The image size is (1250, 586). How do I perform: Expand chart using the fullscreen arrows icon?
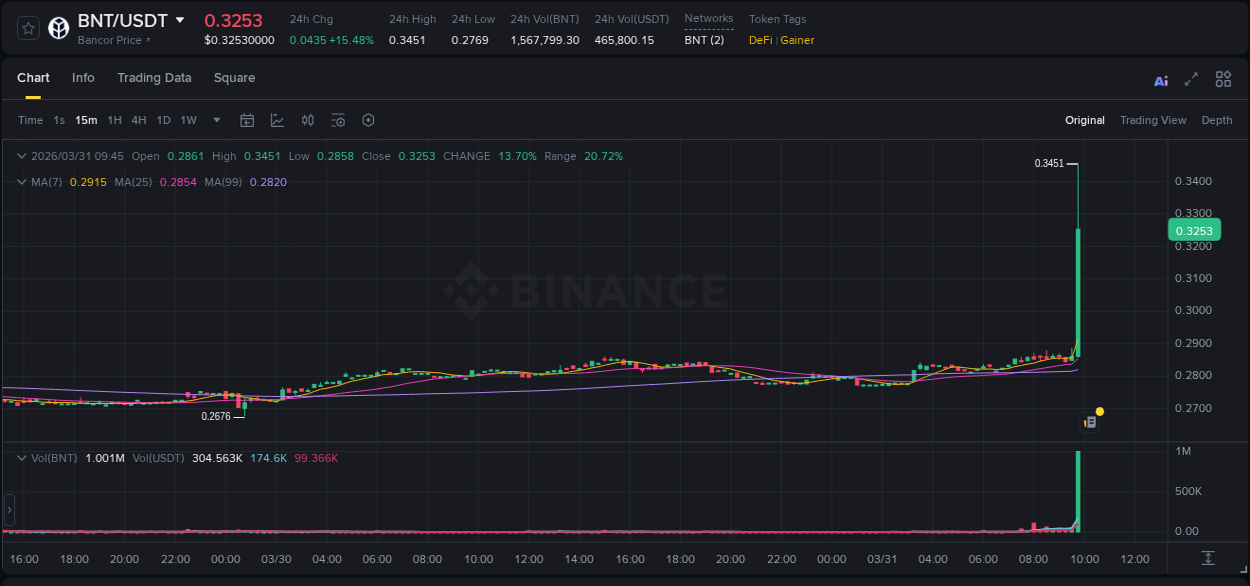pyautogui.click(x=1190, y=78)
